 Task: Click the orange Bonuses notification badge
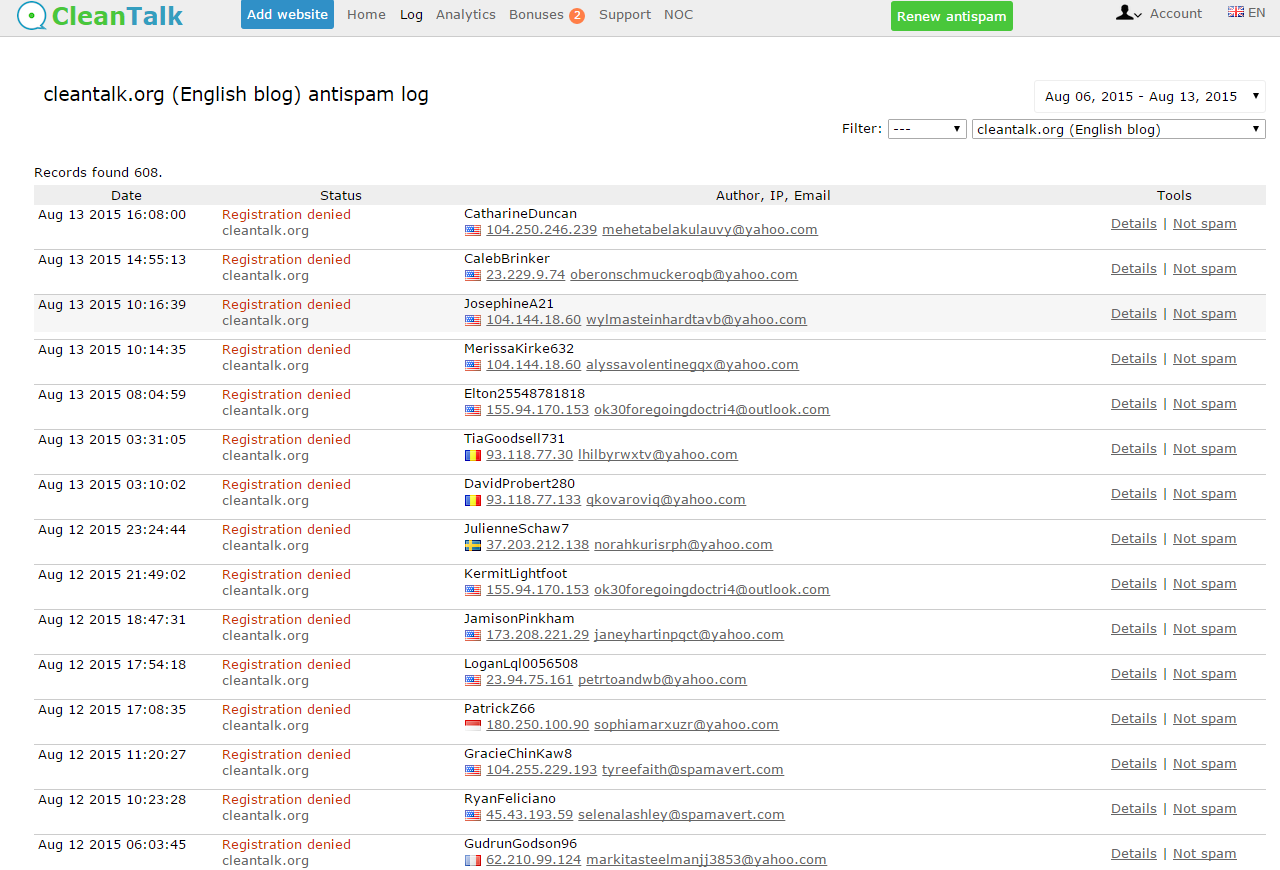(x=578, y=15)
